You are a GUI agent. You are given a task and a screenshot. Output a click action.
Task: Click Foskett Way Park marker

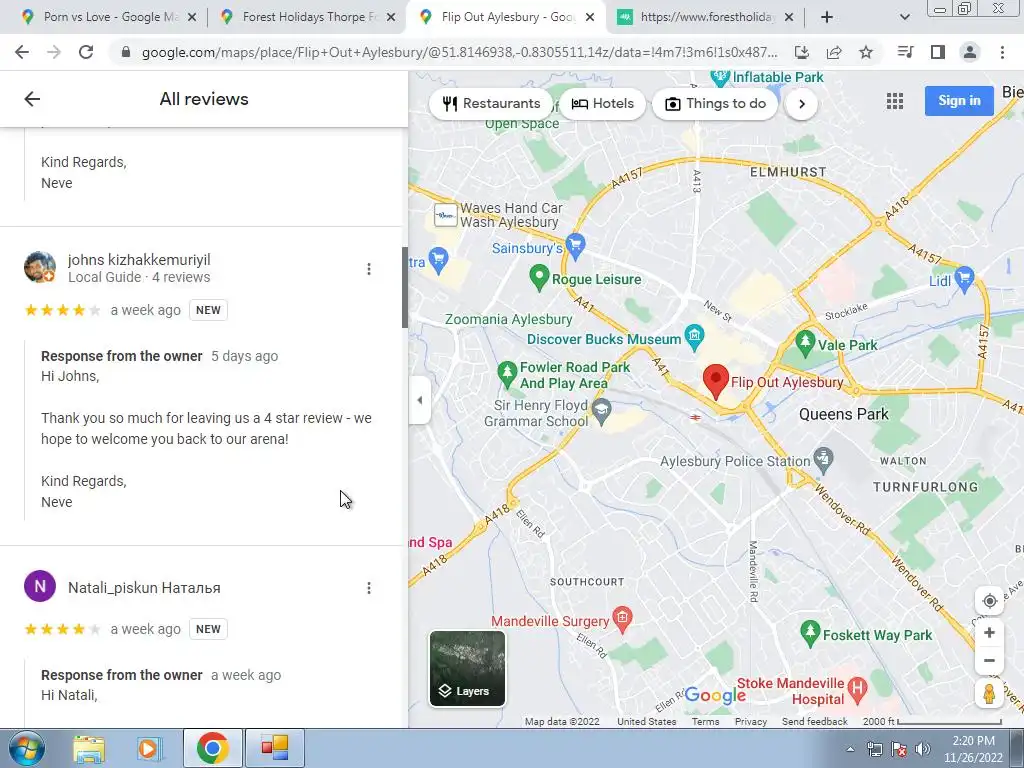point(810,633)
